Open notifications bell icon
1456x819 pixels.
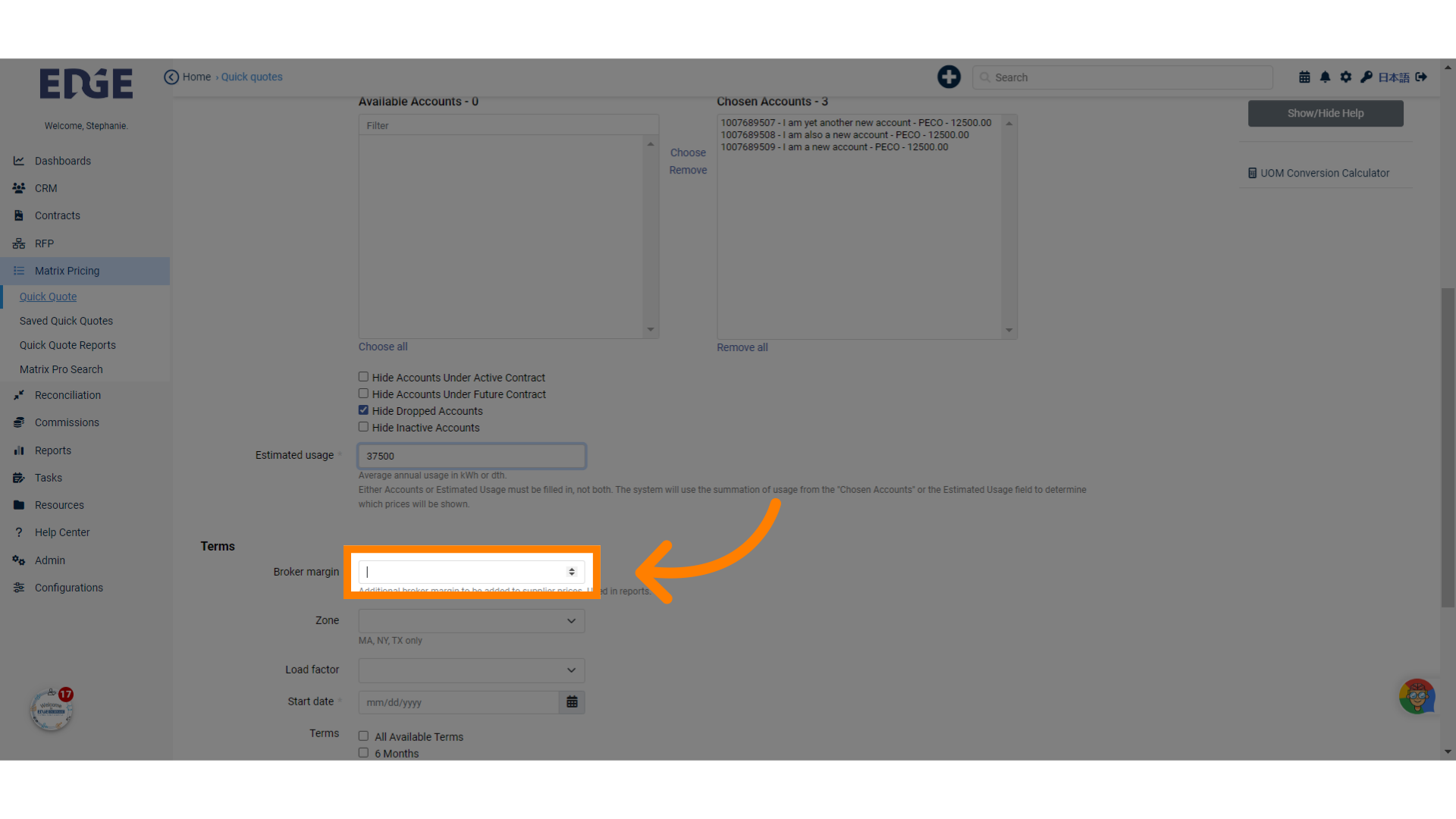pos(1325,77)
